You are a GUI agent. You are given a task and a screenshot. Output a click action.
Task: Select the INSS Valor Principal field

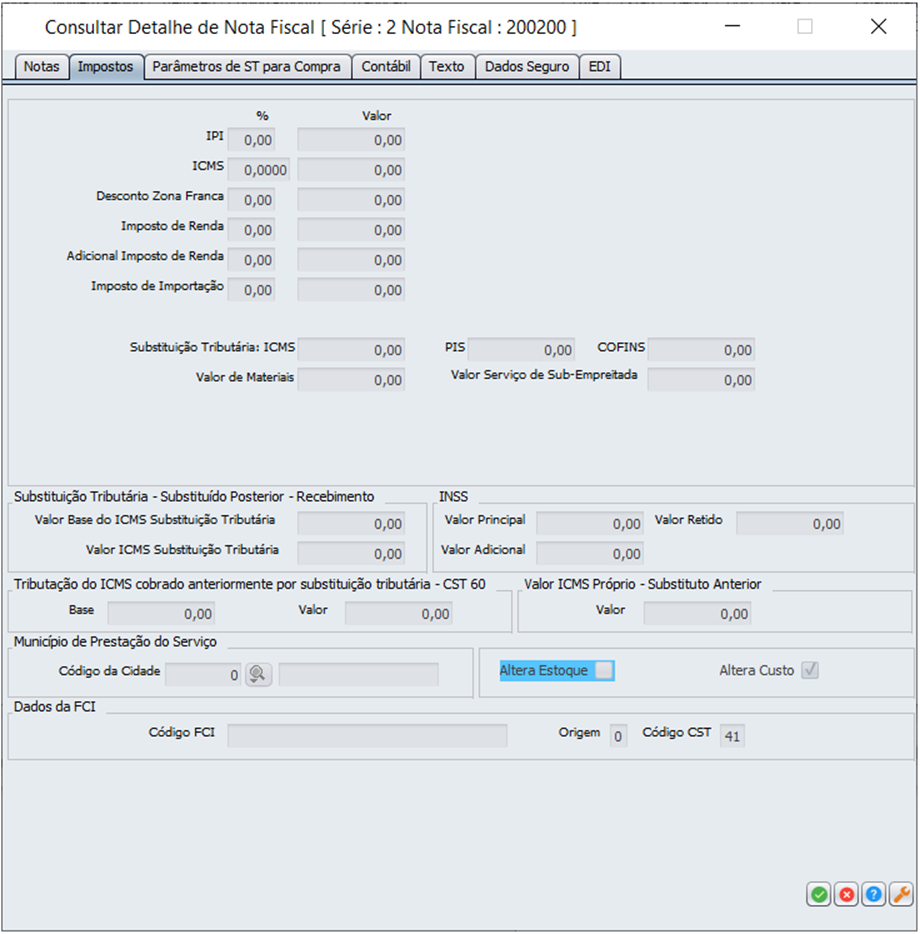pos(590,524)
